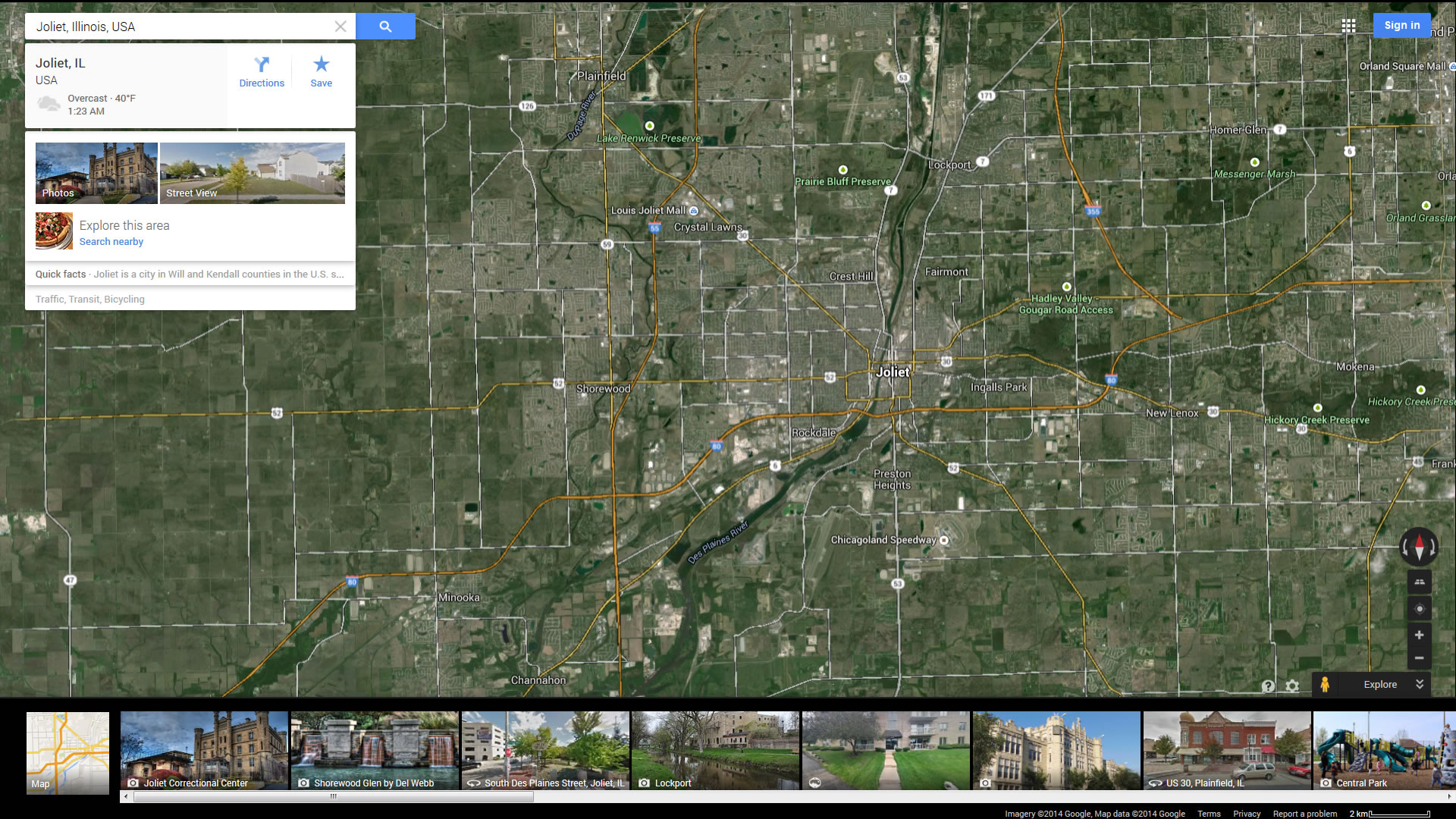Open Joliet Correctional Center carousel photo

click(204, 751)
